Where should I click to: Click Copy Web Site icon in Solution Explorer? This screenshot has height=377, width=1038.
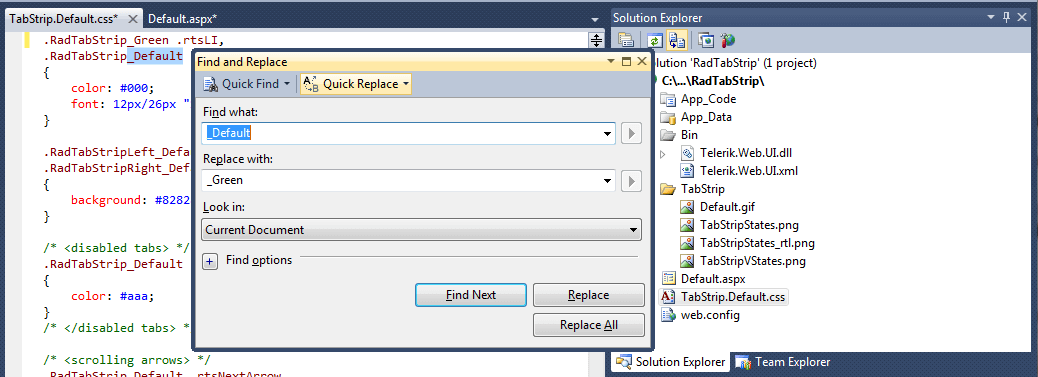point(707,40)
